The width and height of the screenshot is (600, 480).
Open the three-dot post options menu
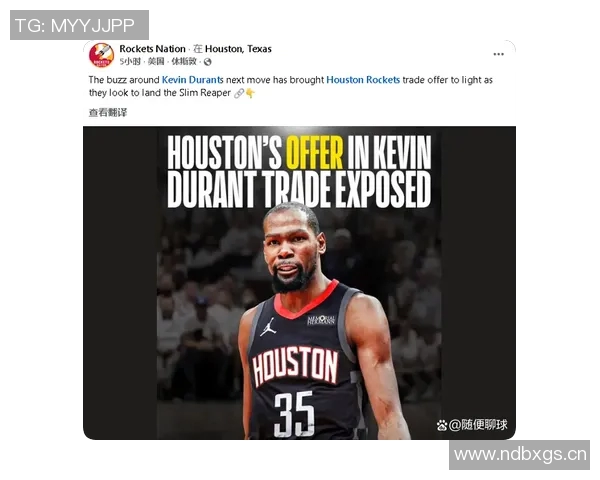pos(498,54)
